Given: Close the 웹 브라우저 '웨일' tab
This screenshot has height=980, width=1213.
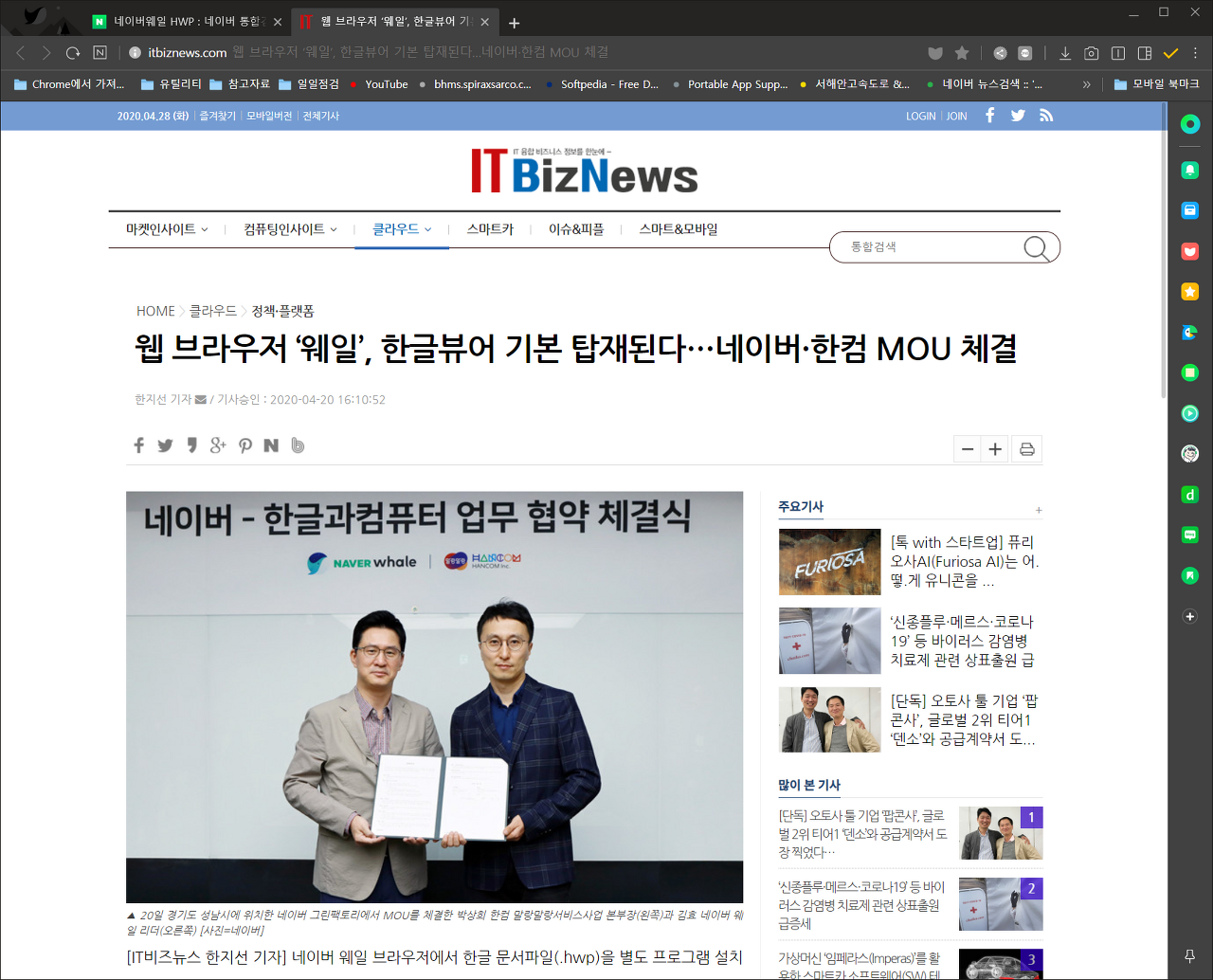Looking at the screenshot, I should pyautogui.click(x=484, y=22).
